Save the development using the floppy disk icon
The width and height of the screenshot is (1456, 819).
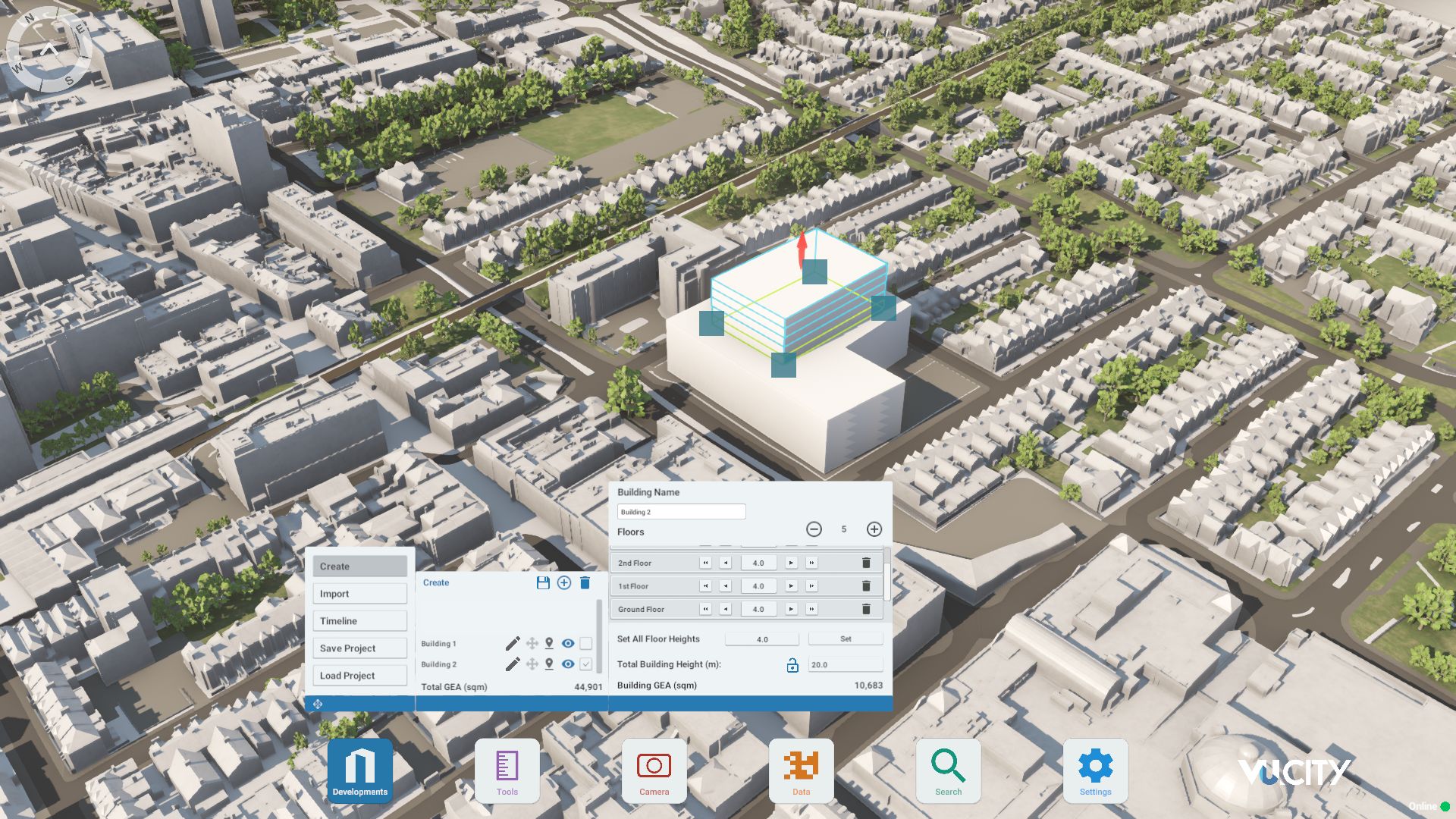click(542, 583)
